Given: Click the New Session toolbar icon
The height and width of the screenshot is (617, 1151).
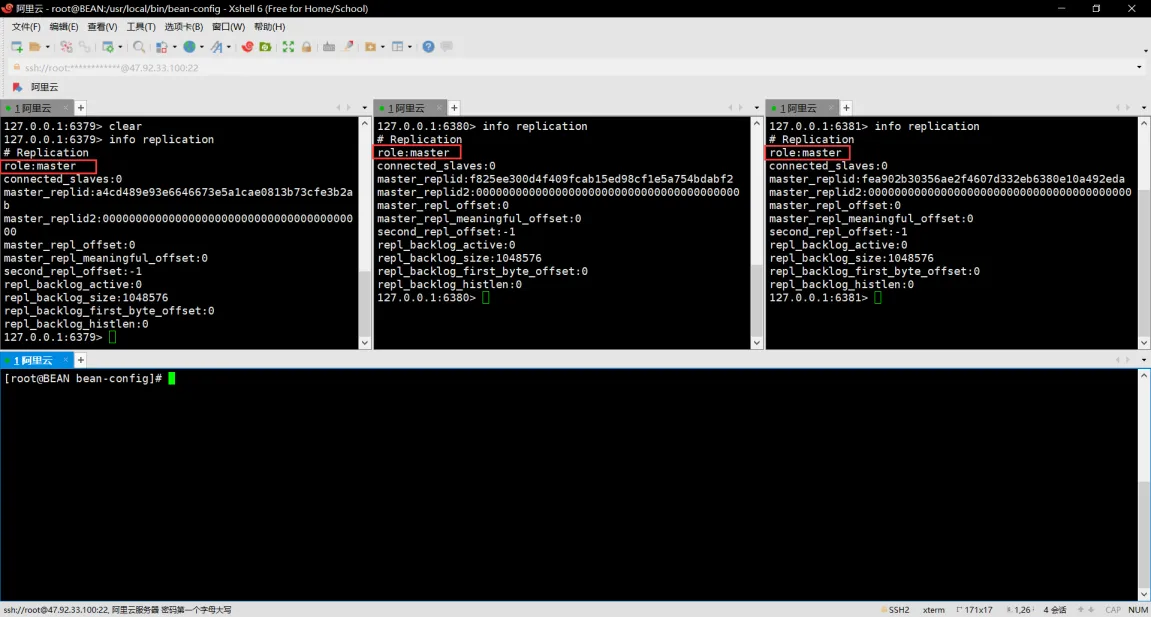Looking at the screenshot, I should pyautogui.click(x=16, y=47).
